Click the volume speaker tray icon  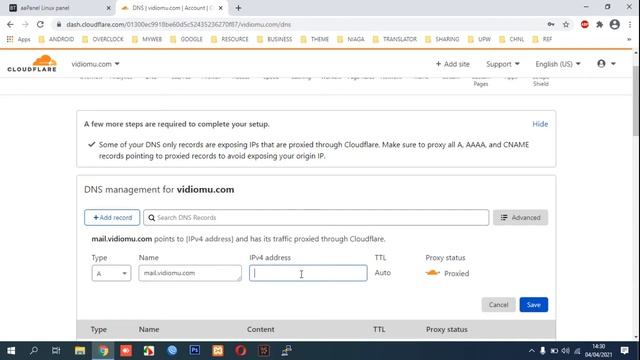click(x=565, y=351)
